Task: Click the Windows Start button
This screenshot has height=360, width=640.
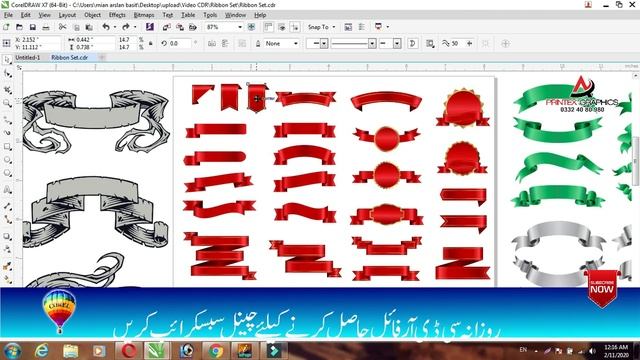Action: pyautogui.click(x=12, y=351)
